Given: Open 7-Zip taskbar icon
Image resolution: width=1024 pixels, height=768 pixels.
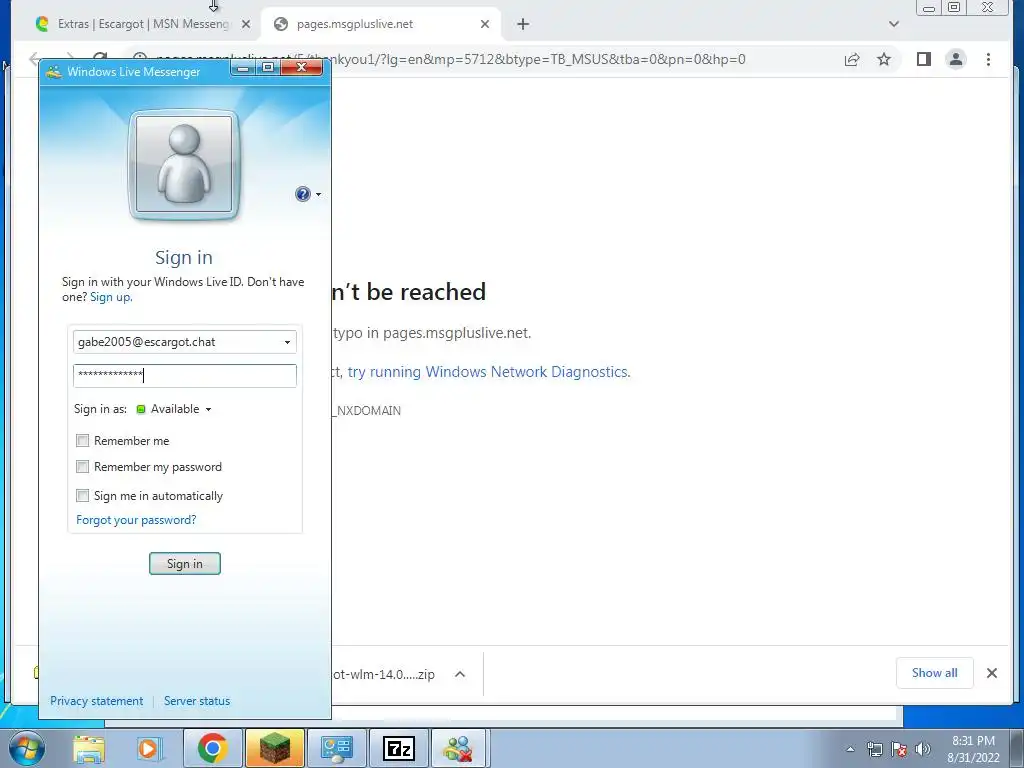Looking at the screenshot, I should pyautogui.click(x=398, y=748).
